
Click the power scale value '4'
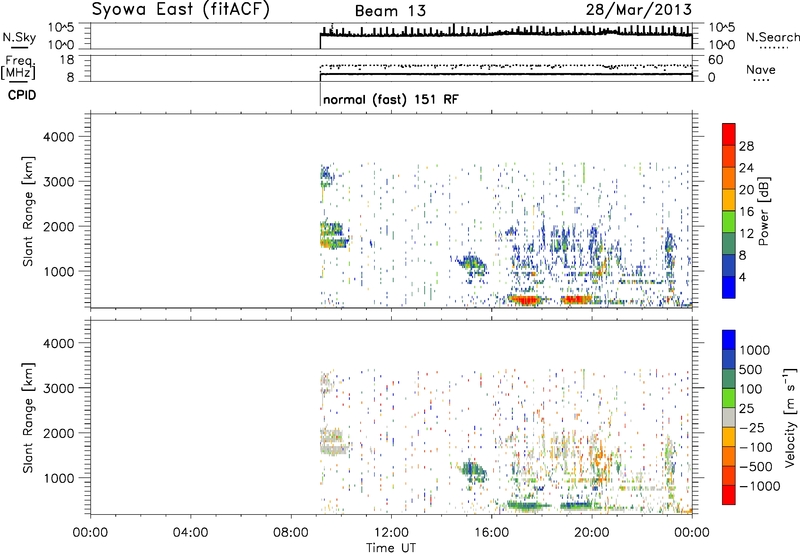point(742,277)
